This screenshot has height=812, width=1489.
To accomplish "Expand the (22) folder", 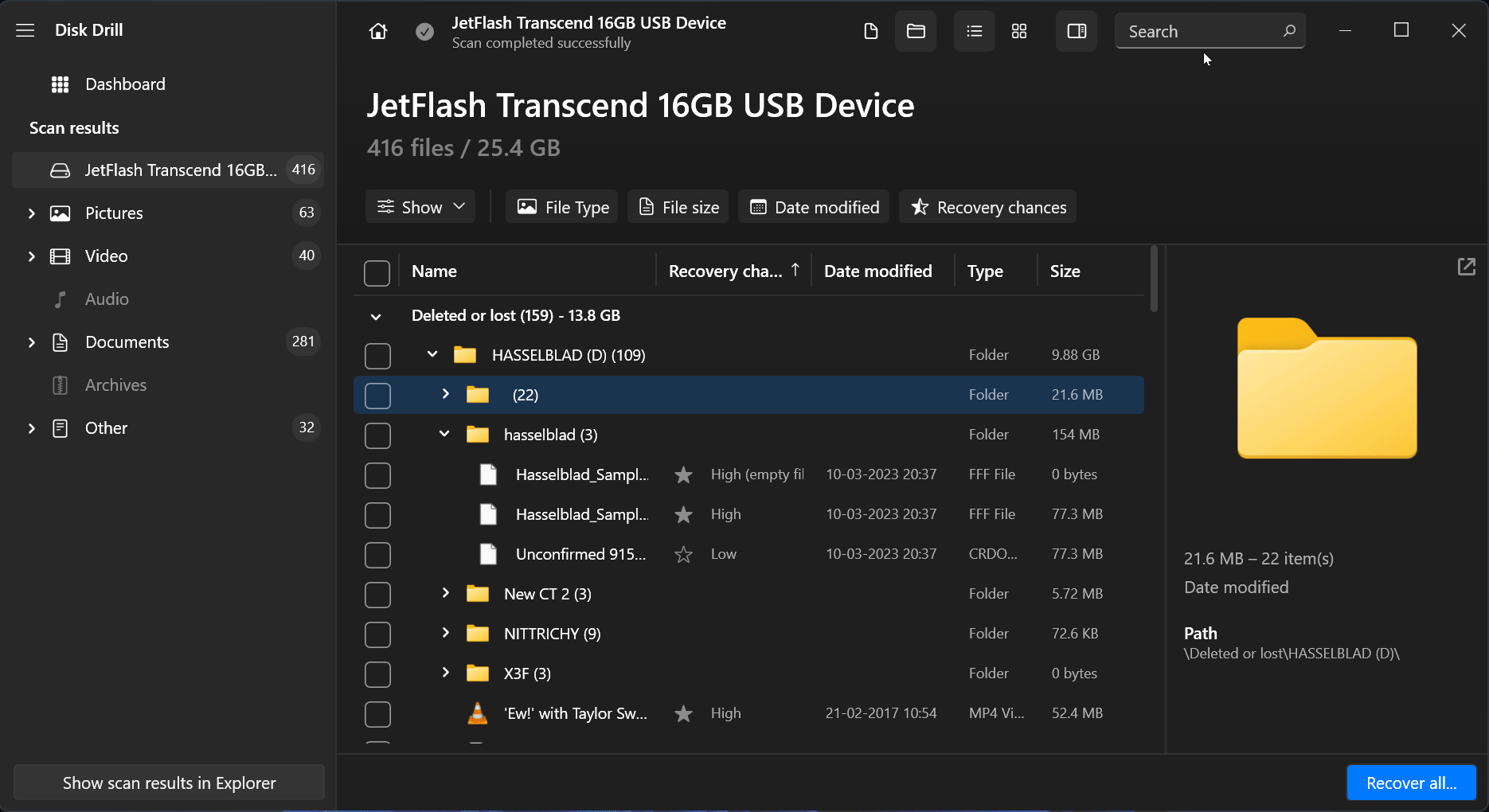I will coord(445,394).
